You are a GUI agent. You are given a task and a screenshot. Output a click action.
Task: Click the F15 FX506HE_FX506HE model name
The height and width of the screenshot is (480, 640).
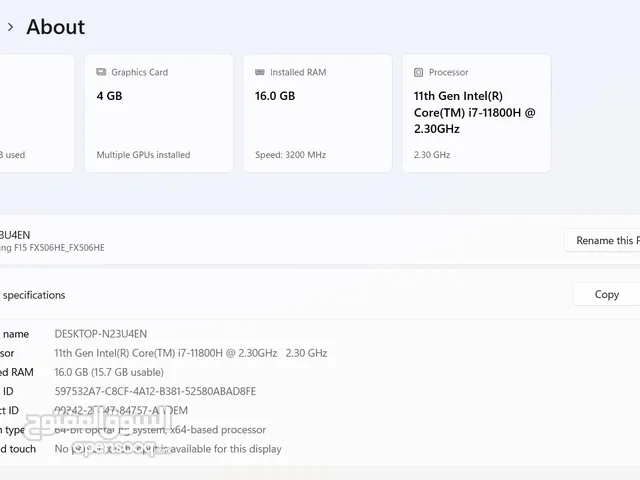click(x=52, y=248)
